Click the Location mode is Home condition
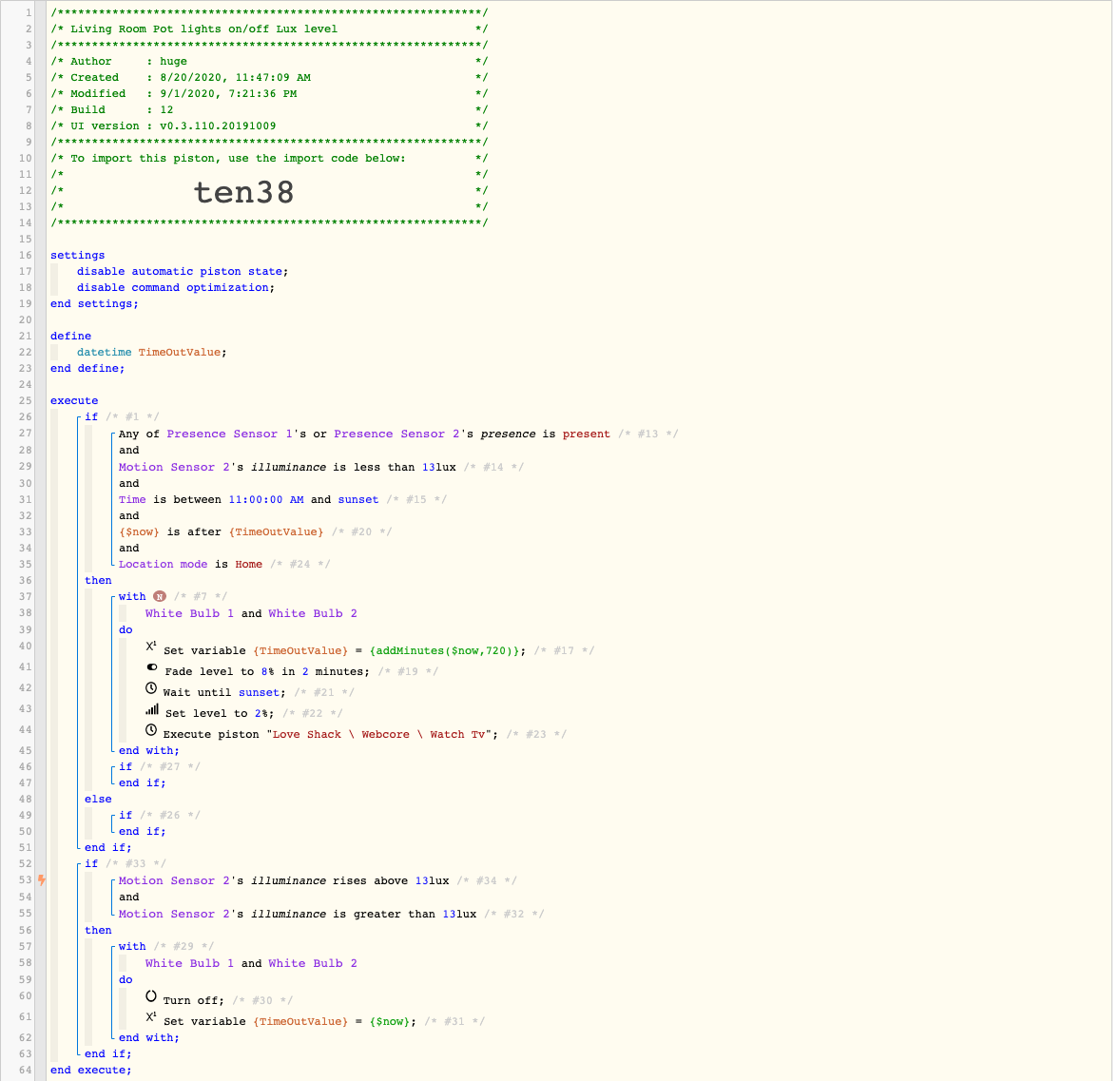The image size is (1120, 1081). pos(190,565)
